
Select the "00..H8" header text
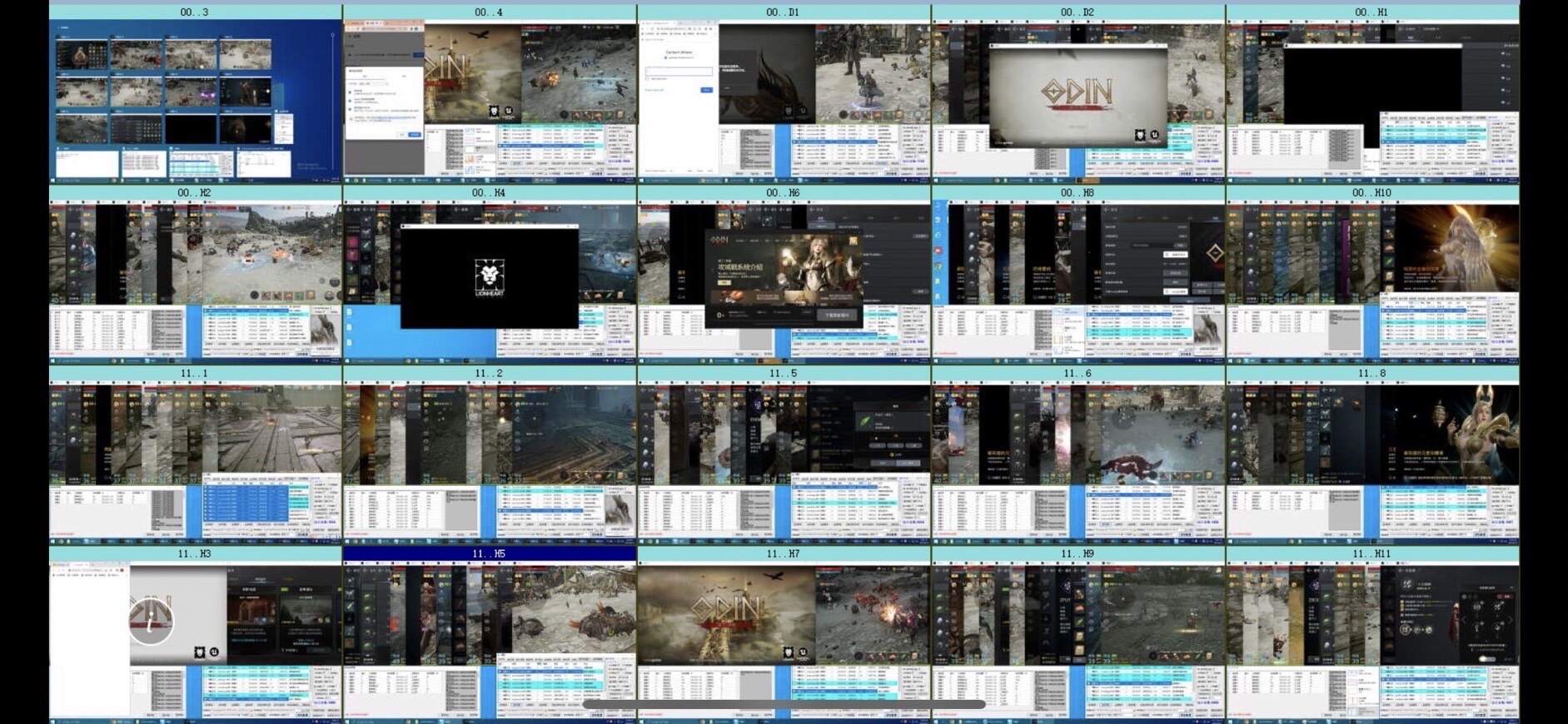click(1078, 193)
